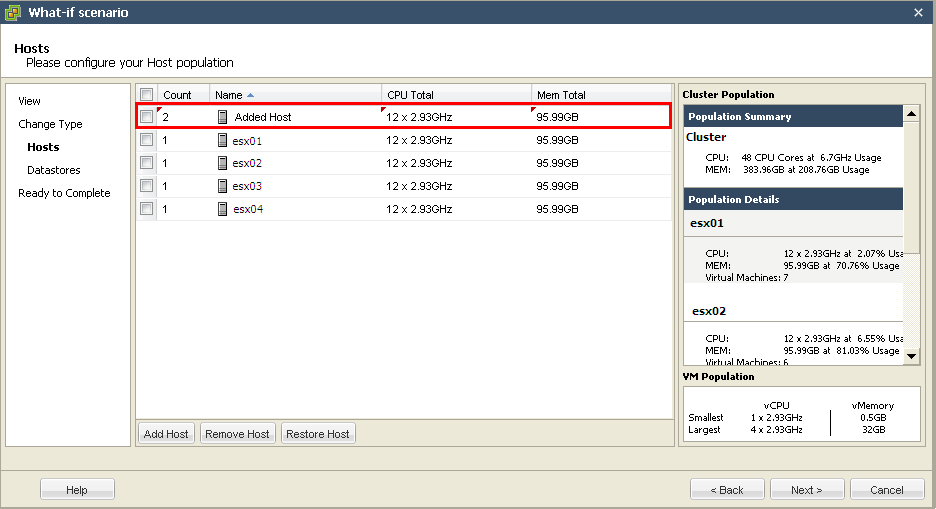
Task: Check the Added Host row checkbox
Action: 146,117
